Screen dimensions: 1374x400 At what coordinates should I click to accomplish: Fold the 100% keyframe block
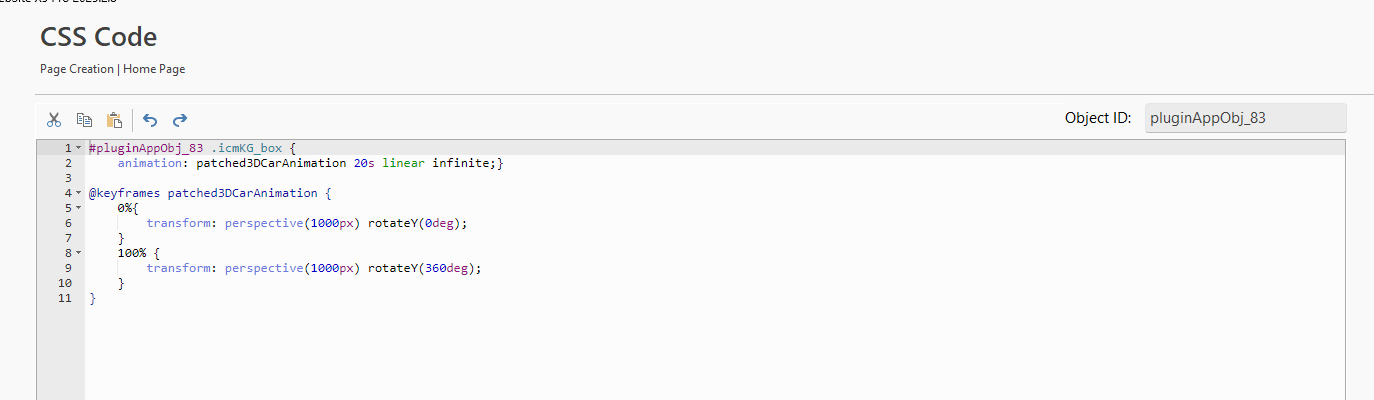78,253
